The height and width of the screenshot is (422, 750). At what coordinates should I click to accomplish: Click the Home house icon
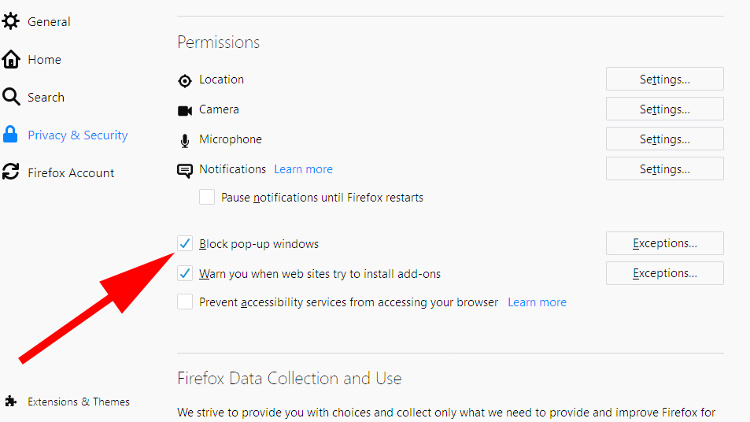11,59
